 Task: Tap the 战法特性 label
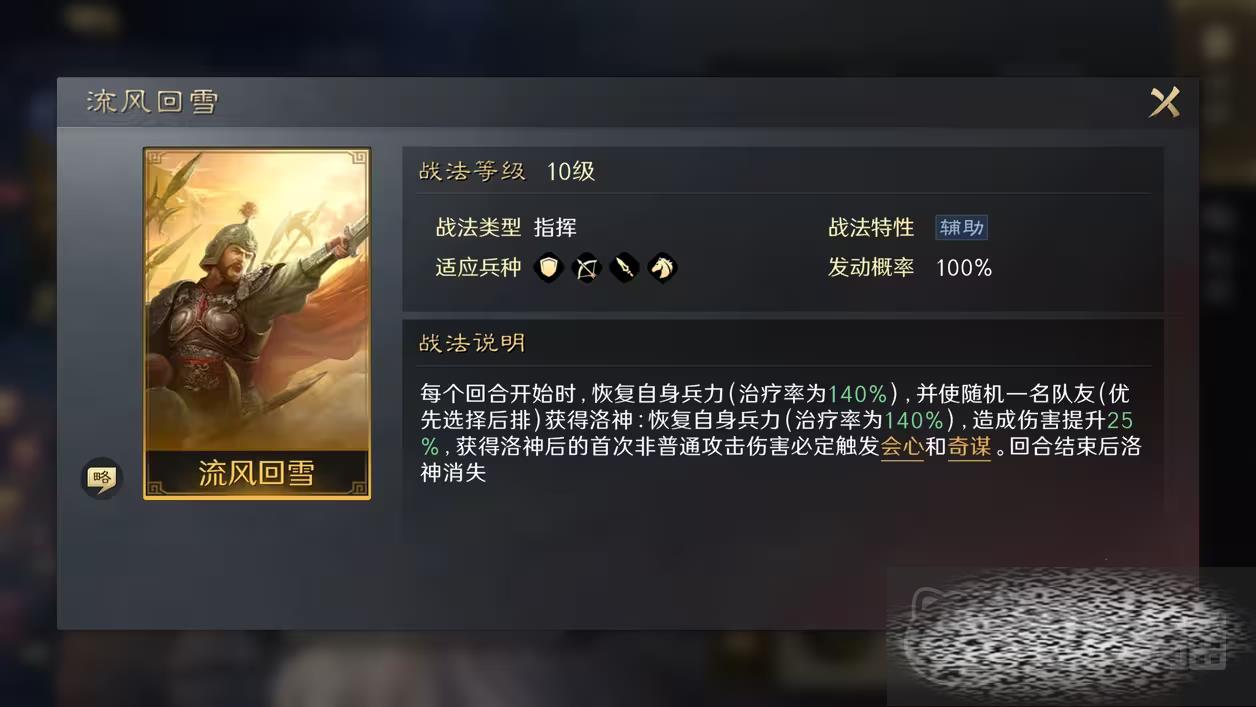(871, 227)
